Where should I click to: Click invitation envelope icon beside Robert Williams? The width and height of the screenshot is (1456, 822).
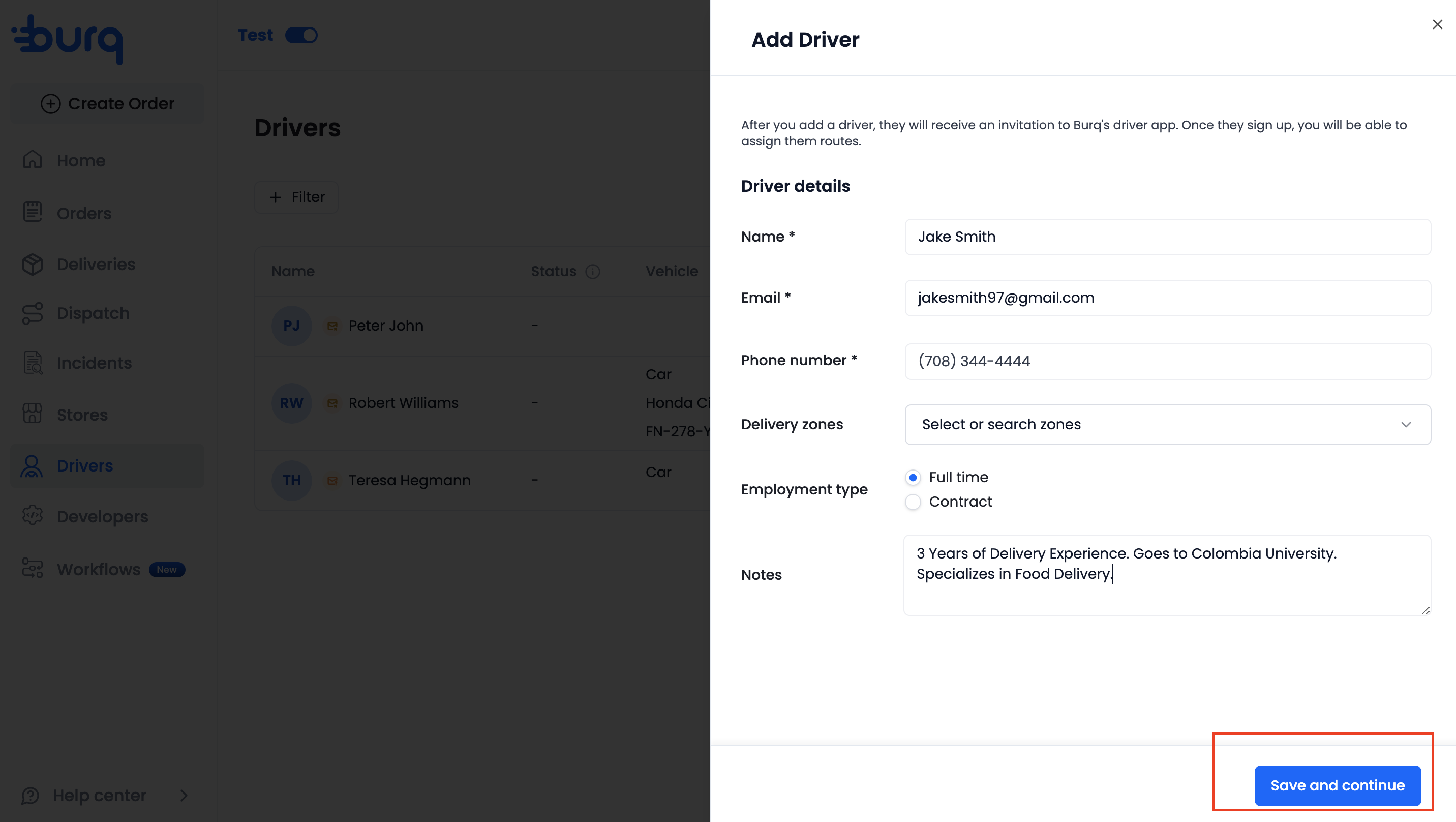(x=332, y=403)
